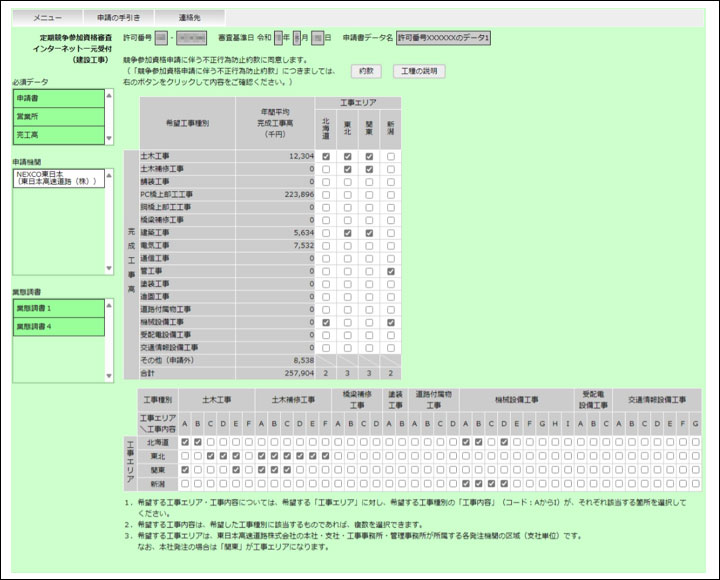Click the その他 amount 8,538
Viewport: 720px width, 580px height.
tap(304, 360)
